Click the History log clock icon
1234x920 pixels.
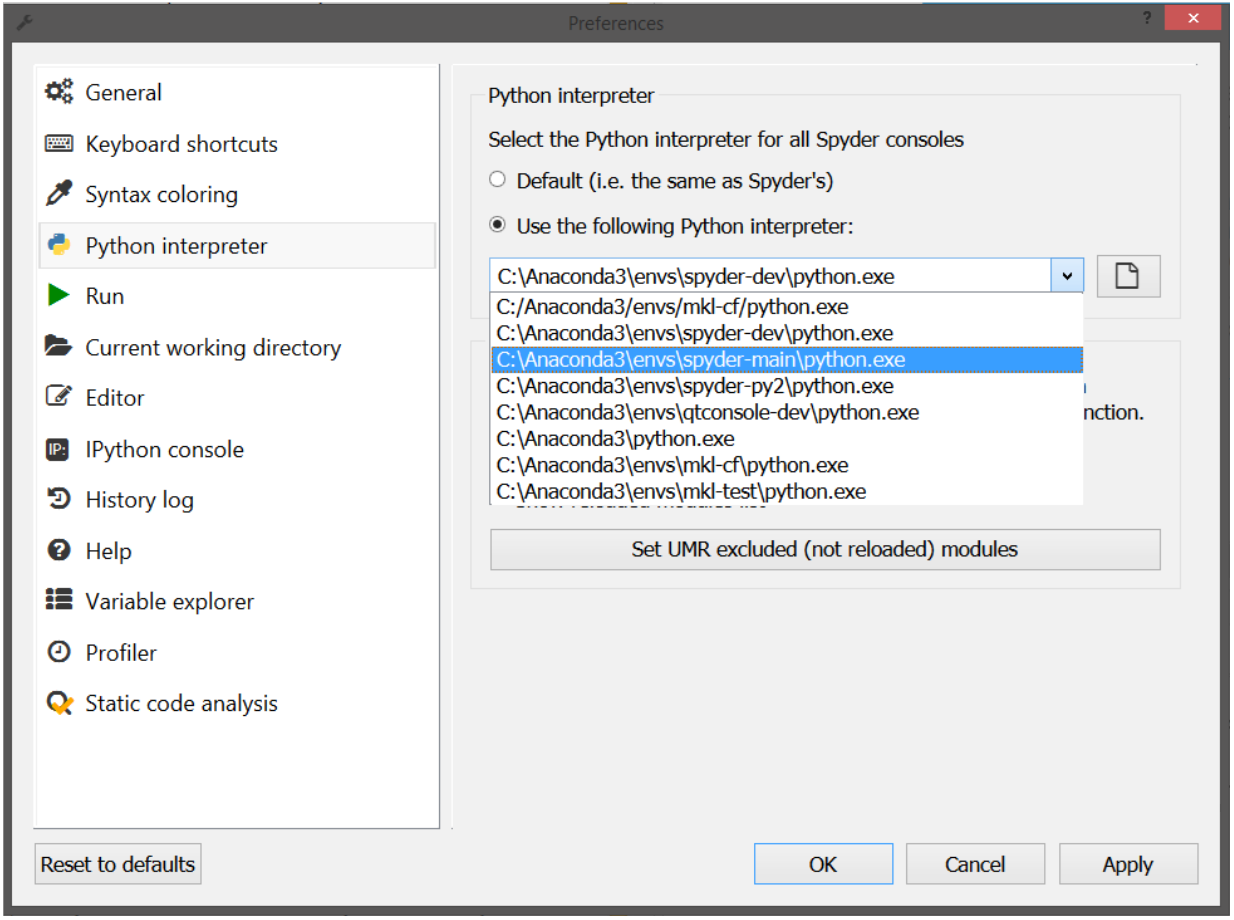[59, 499]
